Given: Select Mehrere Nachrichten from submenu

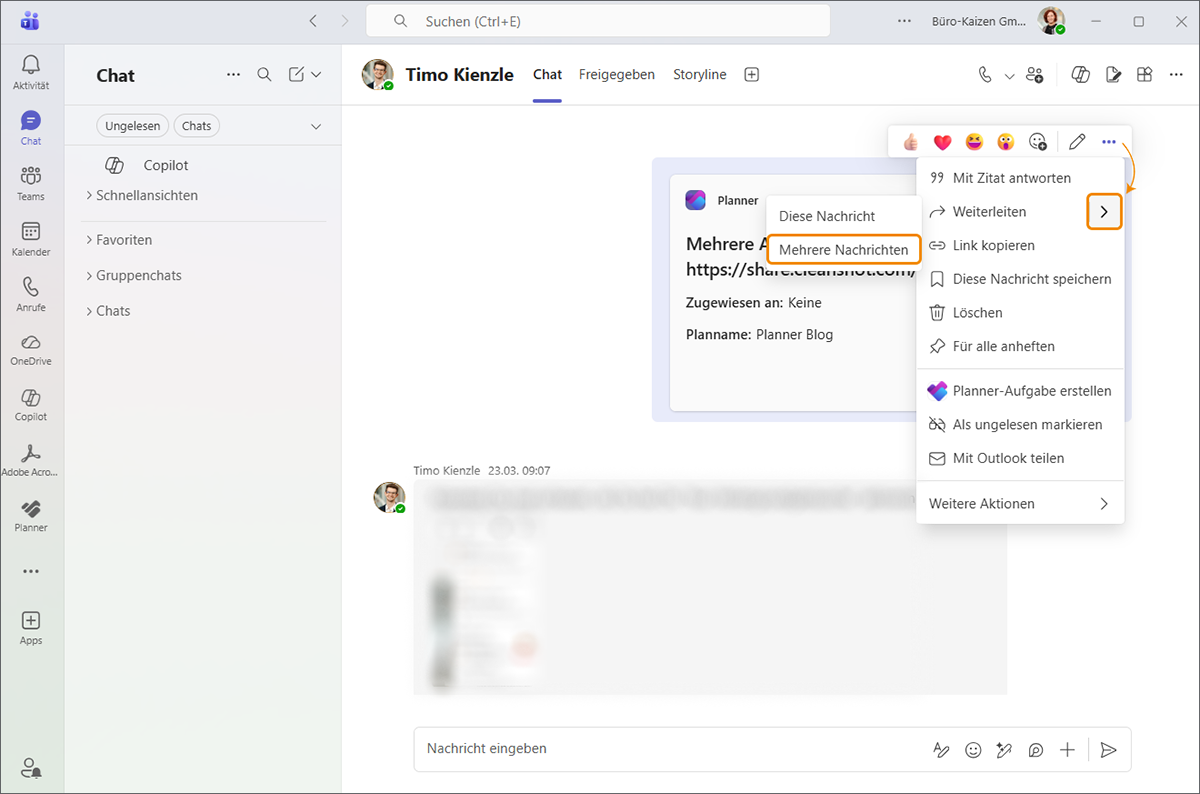Looking at the screenshot, I should click(843, 249).
